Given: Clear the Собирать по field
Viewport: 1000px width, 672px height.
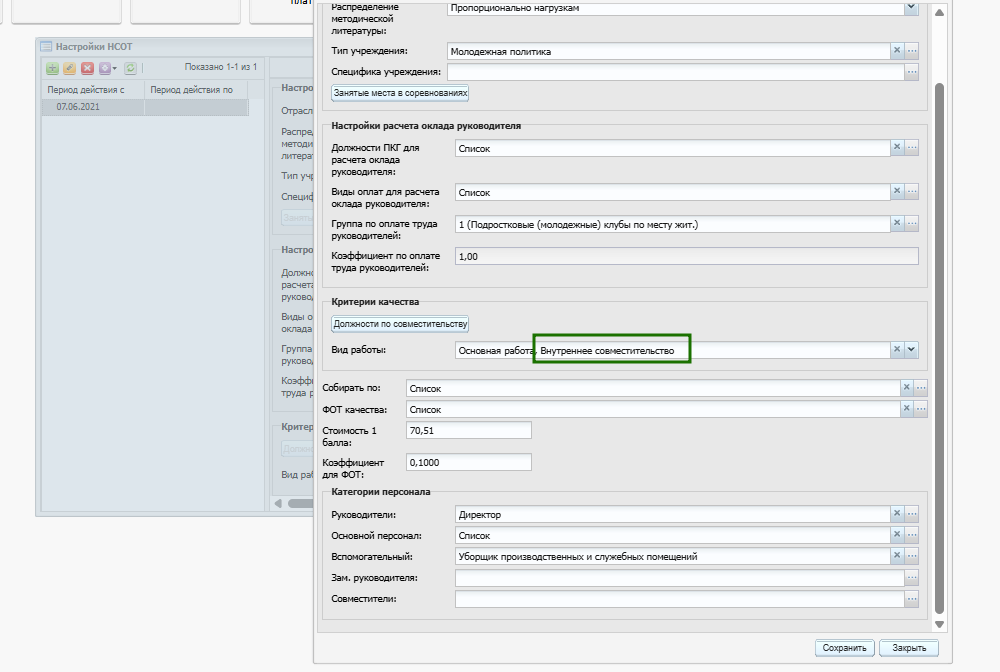Looking at the screenshot, I should [906, 387].
